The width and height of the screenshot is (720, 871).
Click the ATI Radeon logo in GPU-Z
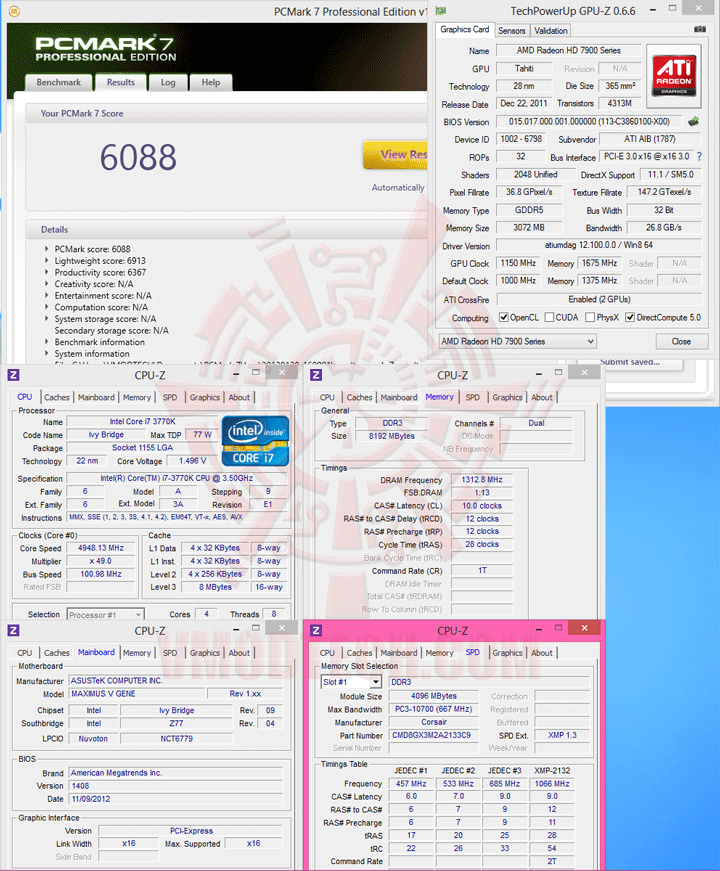coord(674,76)
